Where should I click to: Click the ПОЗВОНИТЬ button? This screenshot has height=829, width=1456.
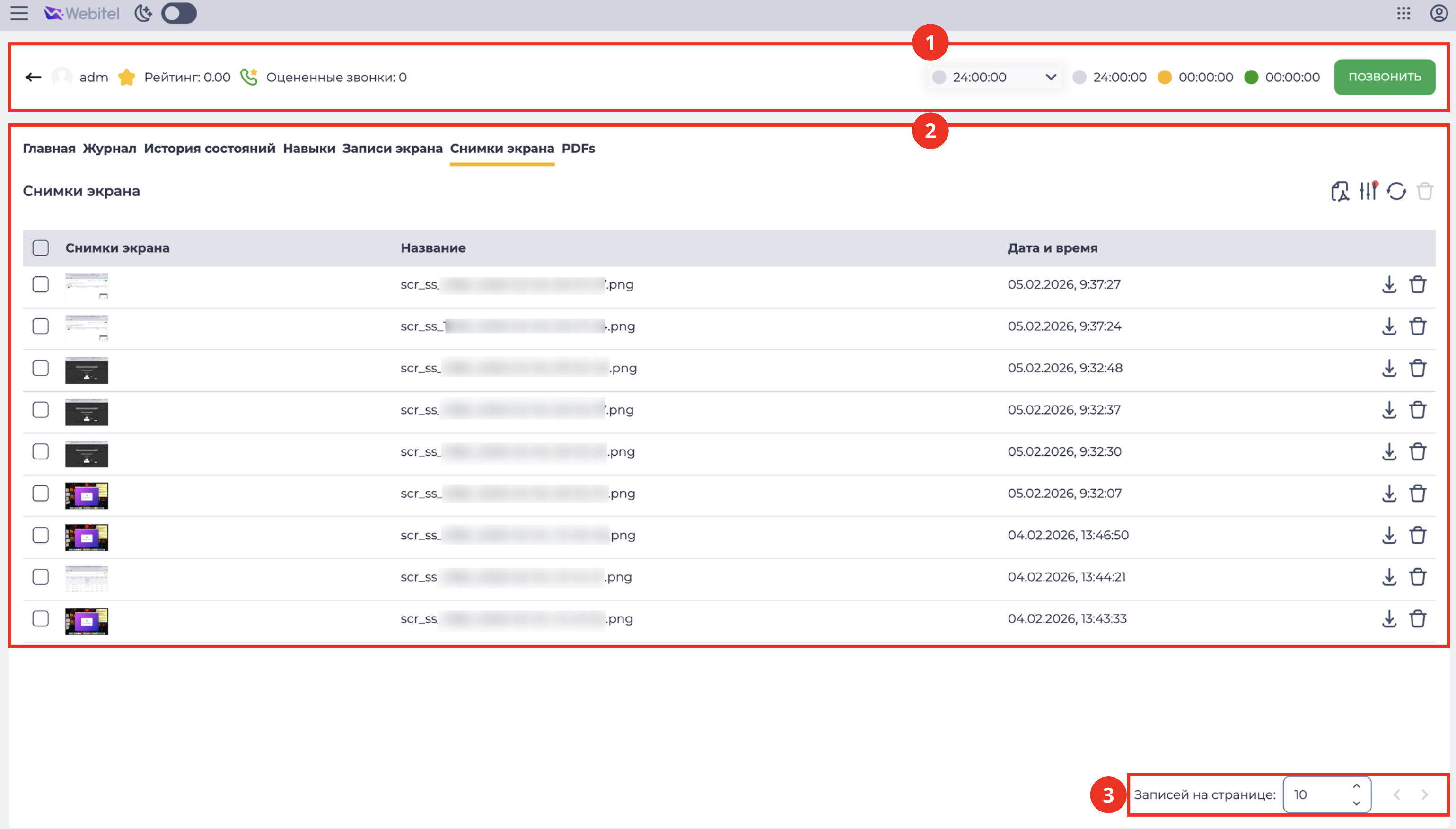click(x=1384, y=77)
